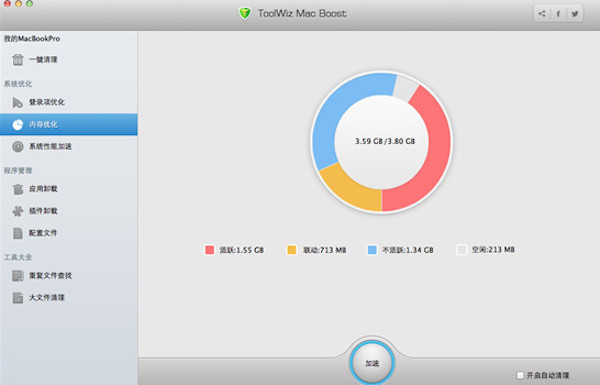Click the 3.59 GB /3.80 GB text
Viewport: 600px width, 385px height.
pyautogui.click(x=385, y=141)
